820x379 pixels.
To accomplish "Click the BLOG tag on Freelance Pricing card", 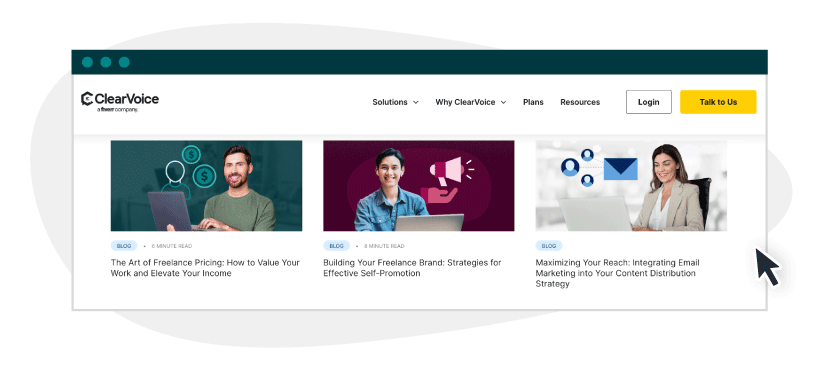I will [123, 246].
